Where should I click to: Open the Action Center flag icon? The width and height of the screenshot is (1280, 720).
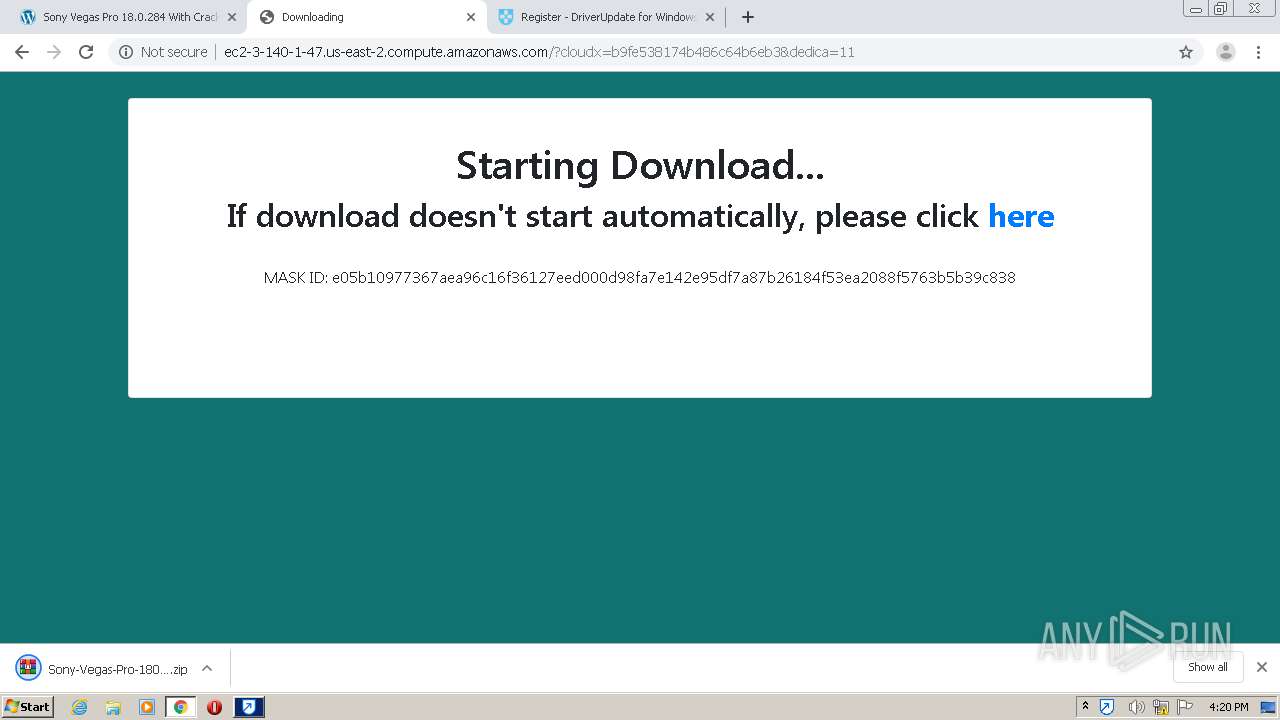[1185, 707]
